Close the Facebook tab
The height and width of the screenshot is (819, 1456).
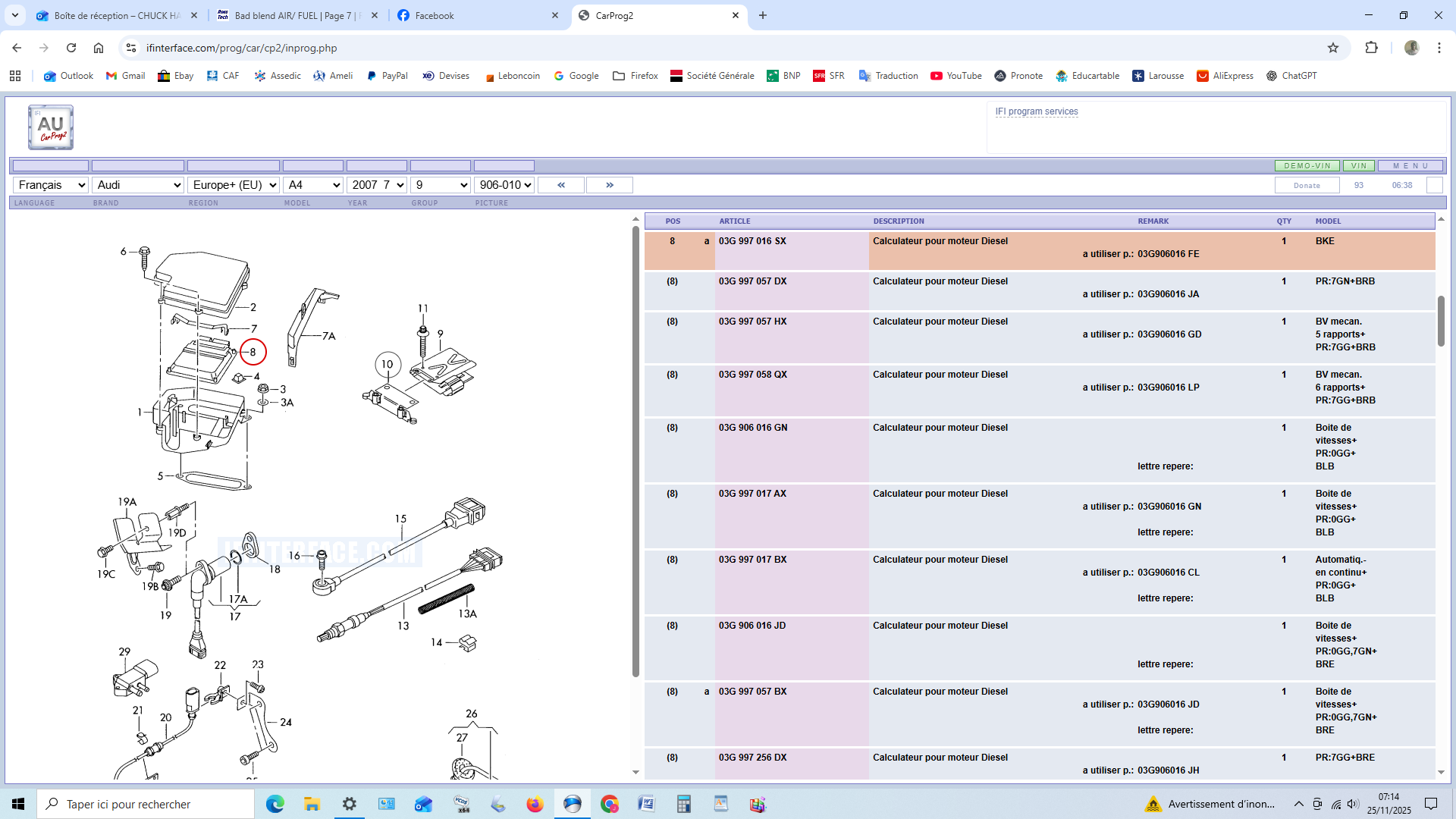coord(555,15)
